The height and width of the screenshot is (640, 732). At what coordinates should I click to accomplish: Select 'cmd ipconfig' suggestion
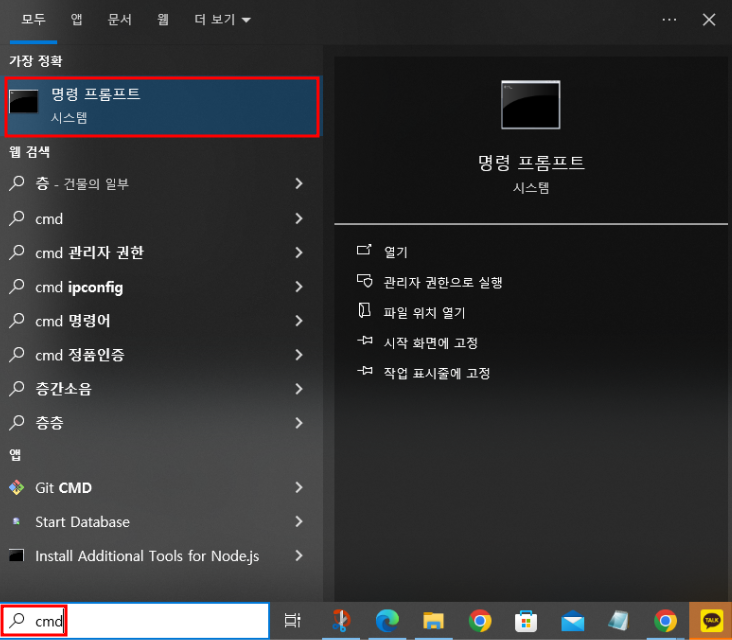(x=161, y=287)
